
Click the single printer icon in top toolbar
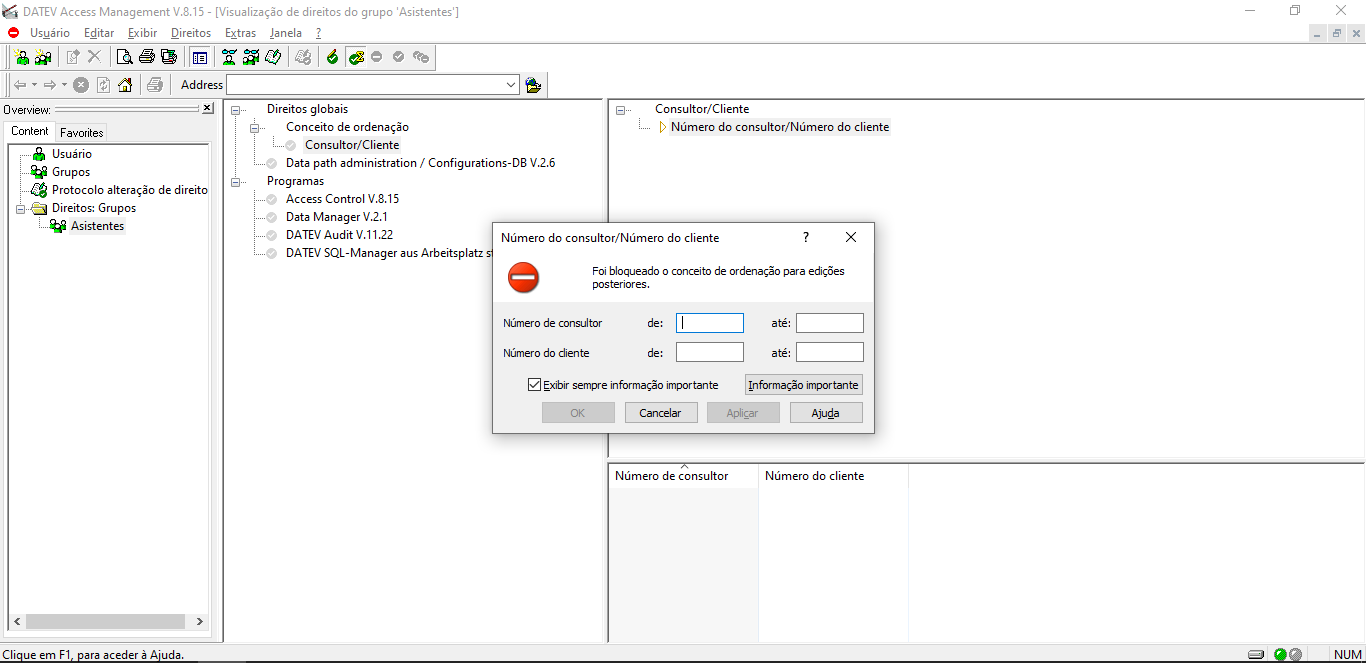point(147,57)
